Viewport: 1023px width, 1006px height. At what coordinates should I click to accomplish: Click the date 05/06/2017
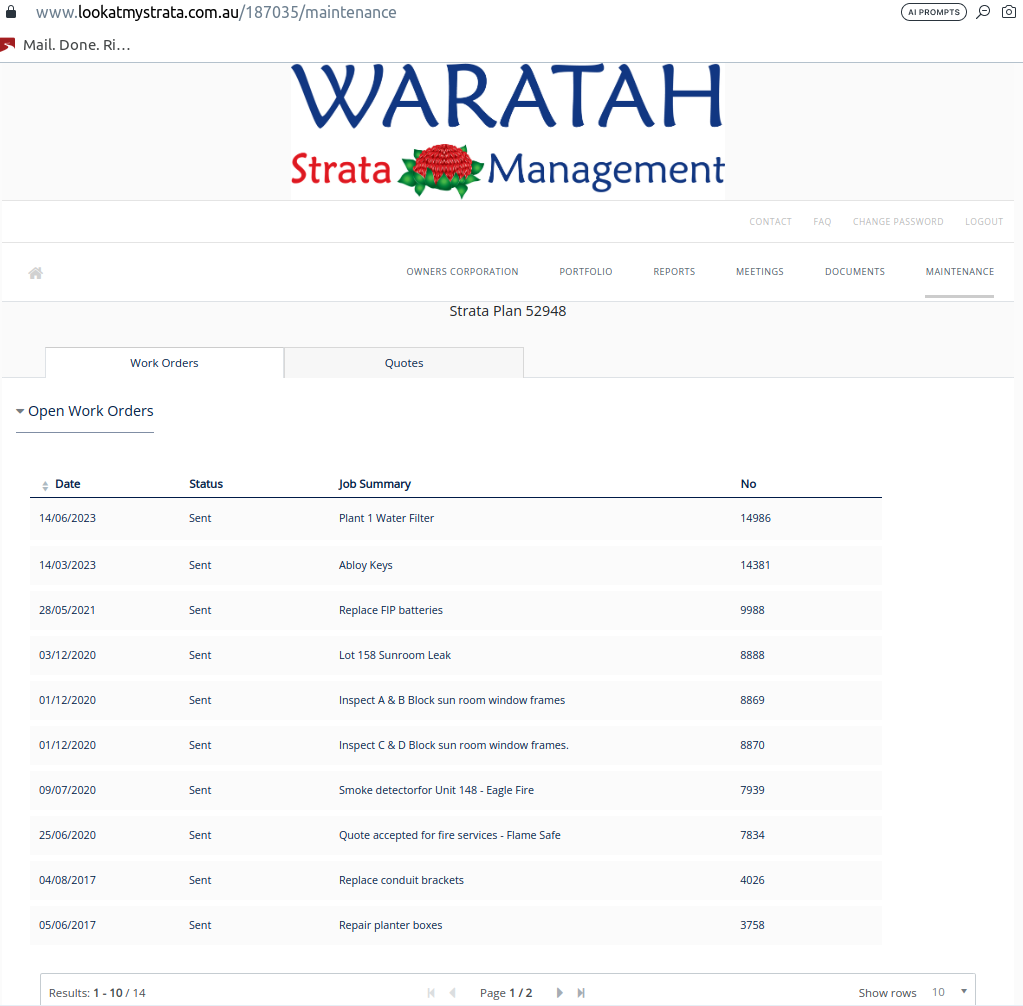coord(67,925)
